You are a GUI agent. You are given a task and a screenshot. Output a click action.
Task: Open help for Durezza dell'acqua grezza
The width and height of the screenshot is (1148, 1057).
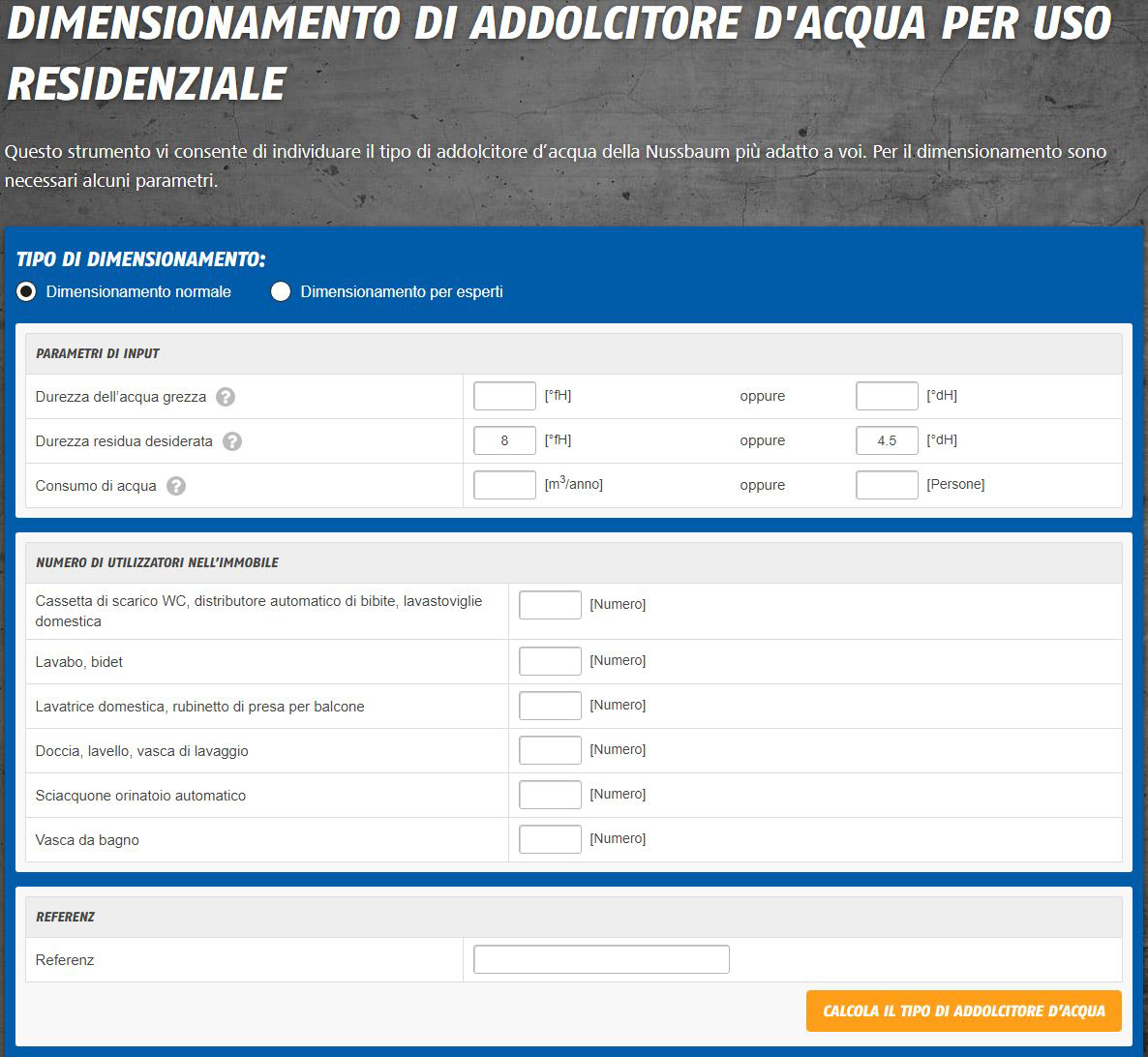[x=226, y=397]
